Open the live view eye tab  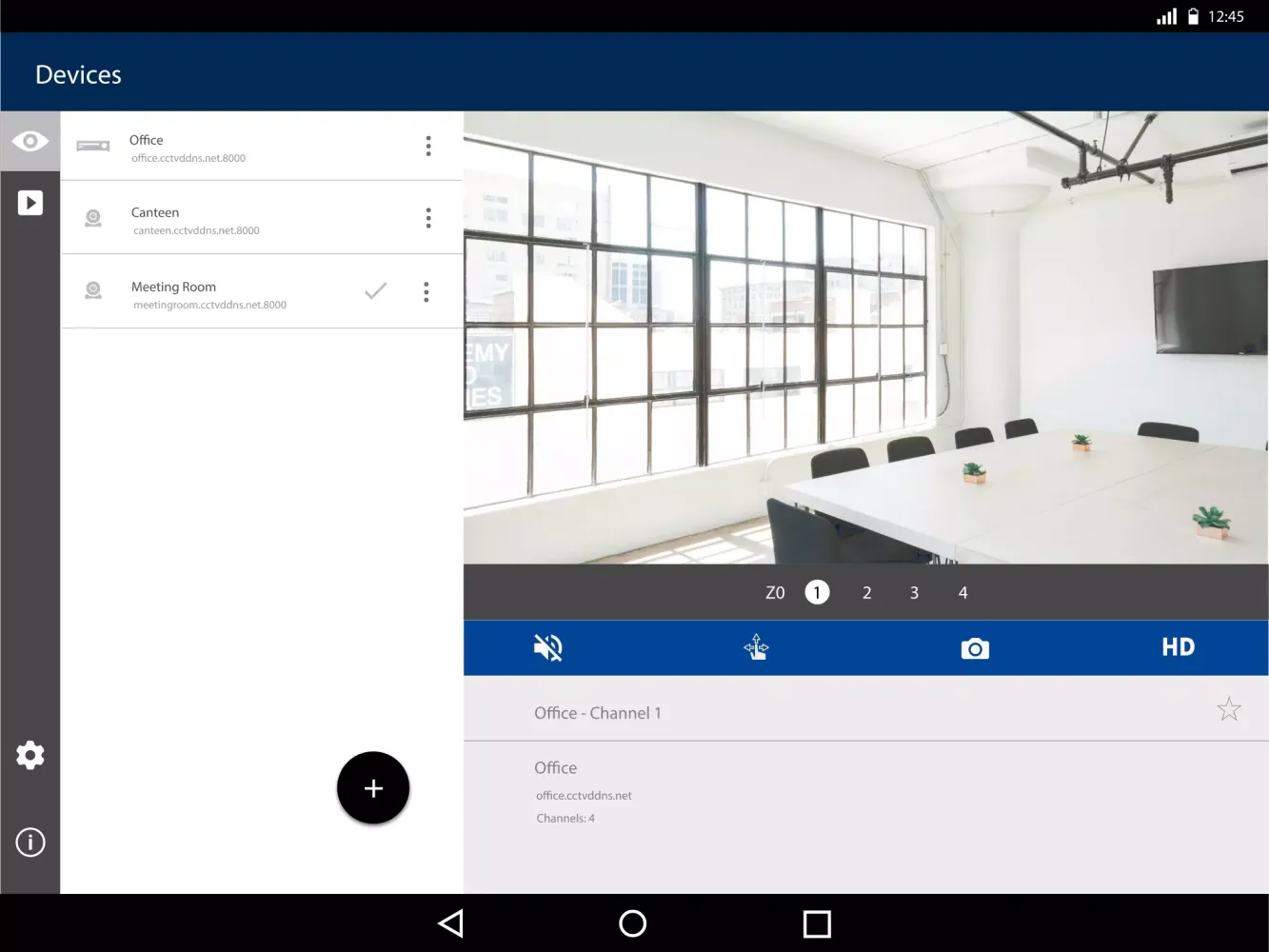[30, 142]
